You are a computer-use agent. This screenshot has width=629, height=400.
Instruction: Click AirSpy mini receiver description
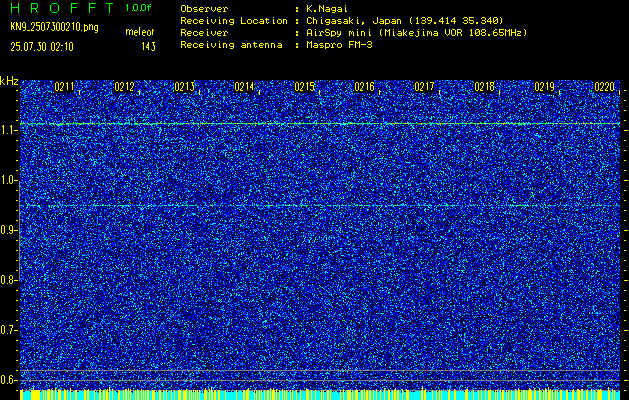click(x=417, y=33)
